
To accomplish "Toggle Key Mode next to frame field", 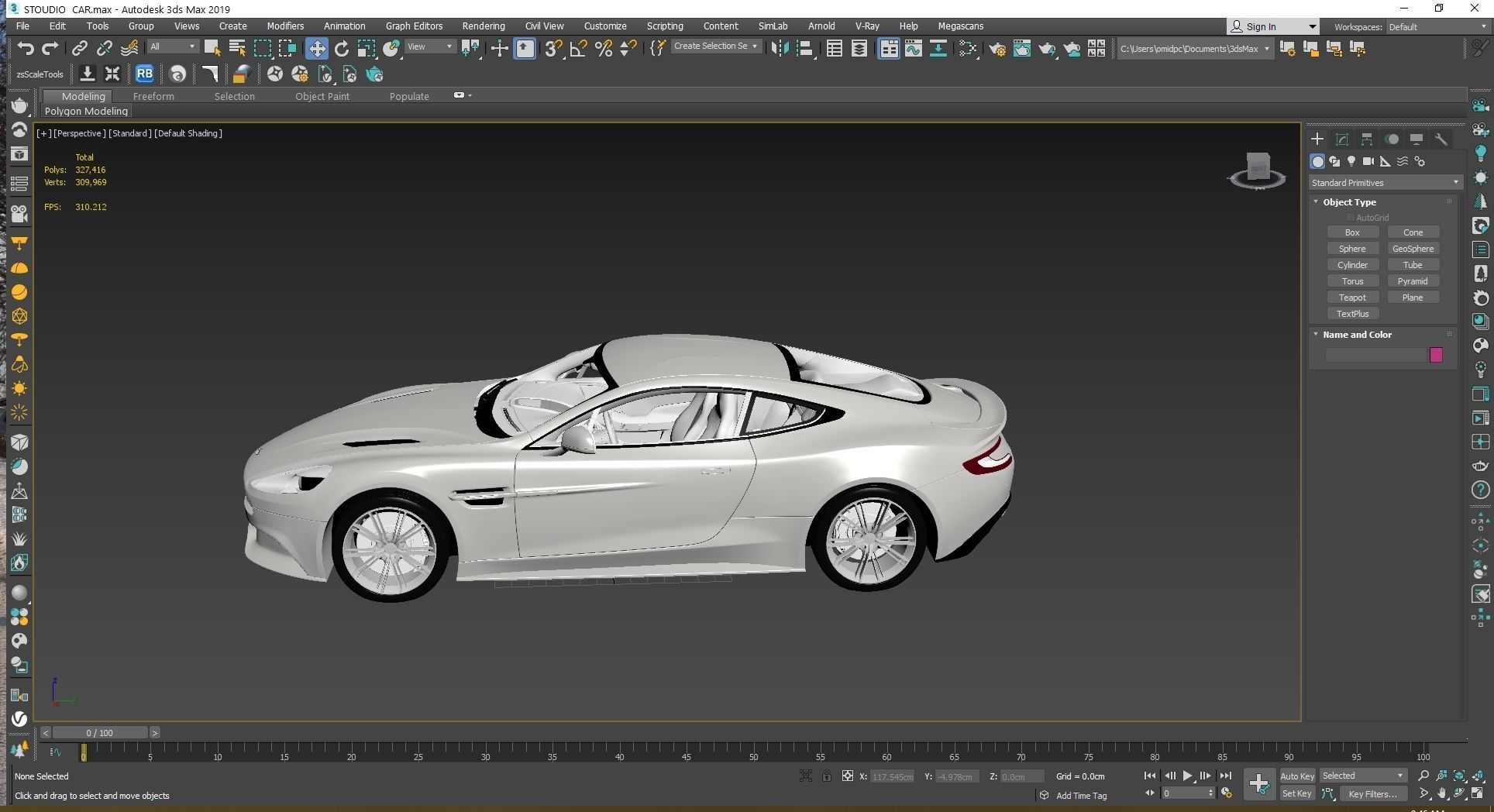I will pos(1150,793).
